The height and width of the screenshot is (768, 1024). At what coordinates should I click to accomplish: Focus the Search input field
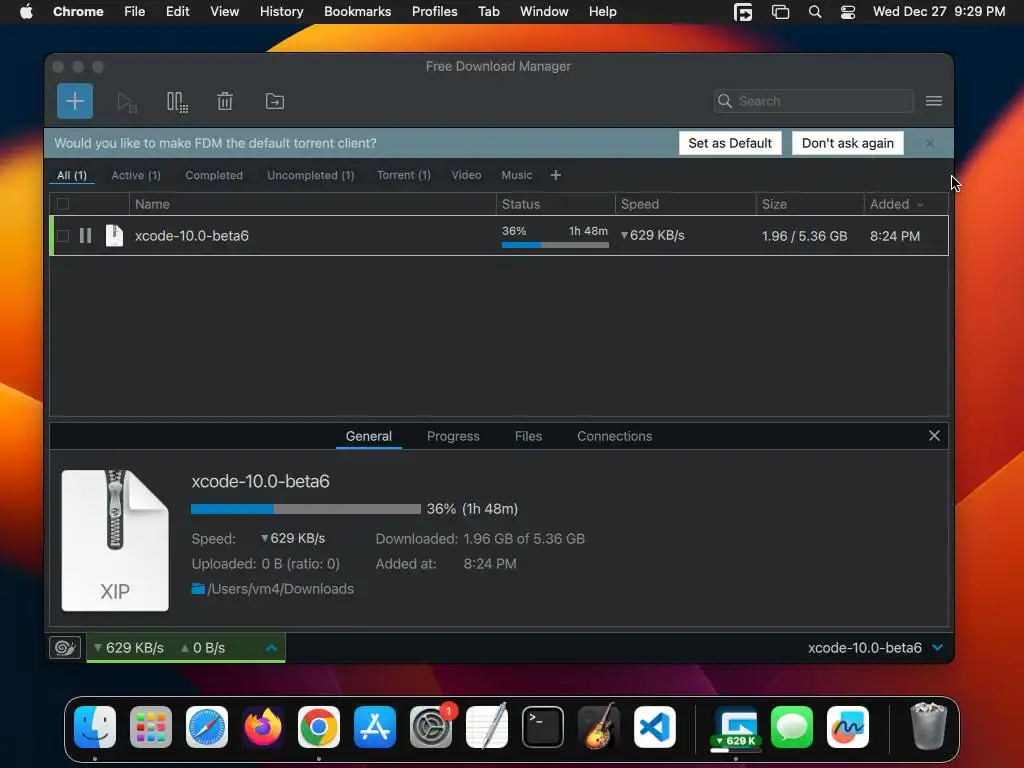click(x=813, y=101)
